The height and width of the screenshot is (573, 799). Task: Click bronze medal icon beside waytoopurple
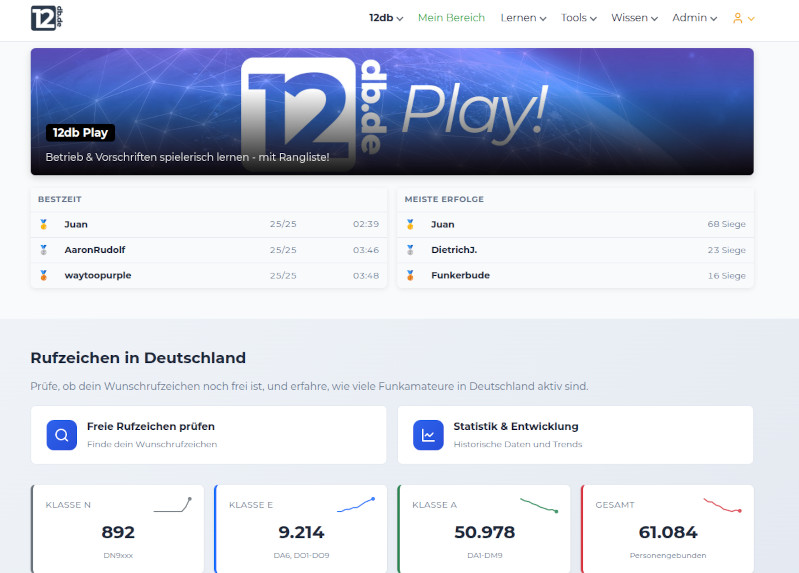pos(44,275)
